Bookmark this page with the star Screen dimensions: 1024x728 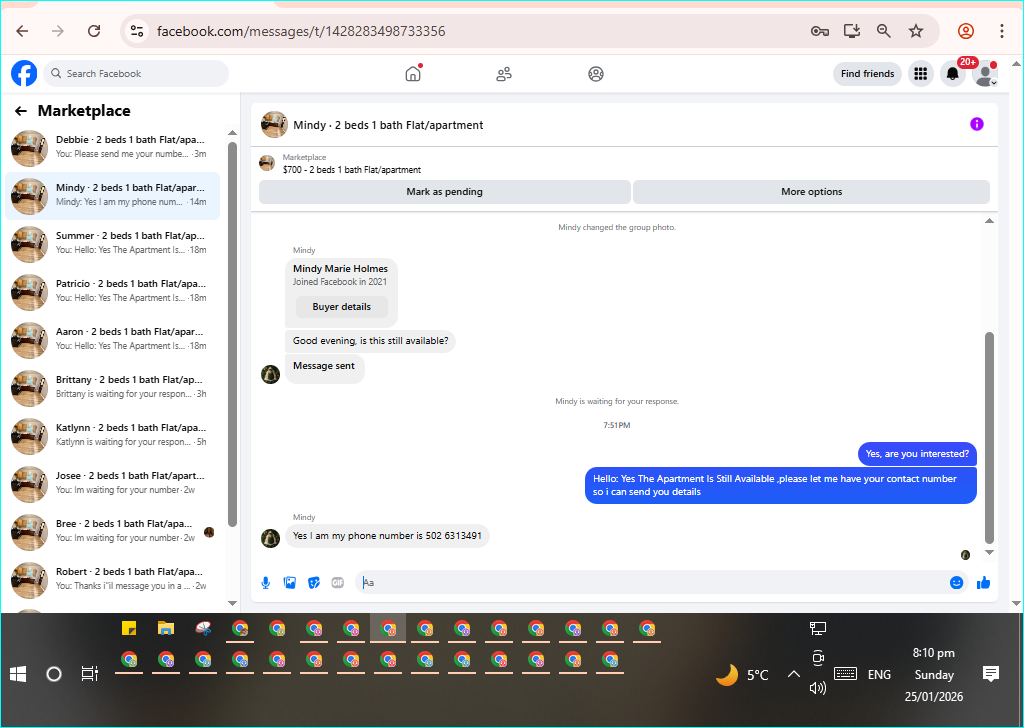tap(916, 31)
